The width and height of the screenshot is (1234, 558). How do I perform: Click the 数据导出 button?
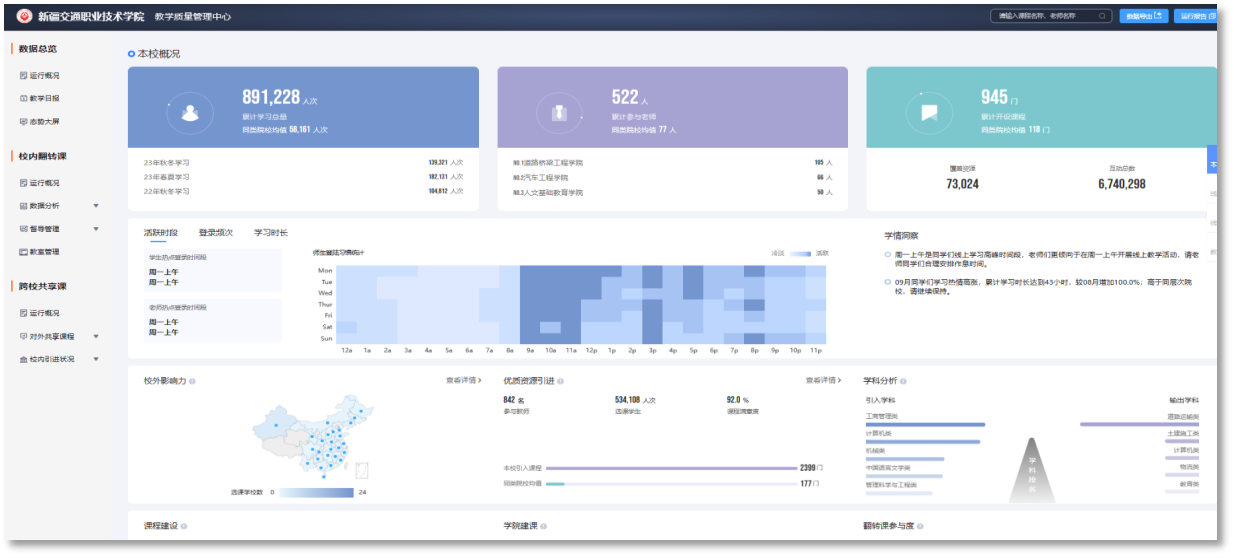pos(1144,16)
